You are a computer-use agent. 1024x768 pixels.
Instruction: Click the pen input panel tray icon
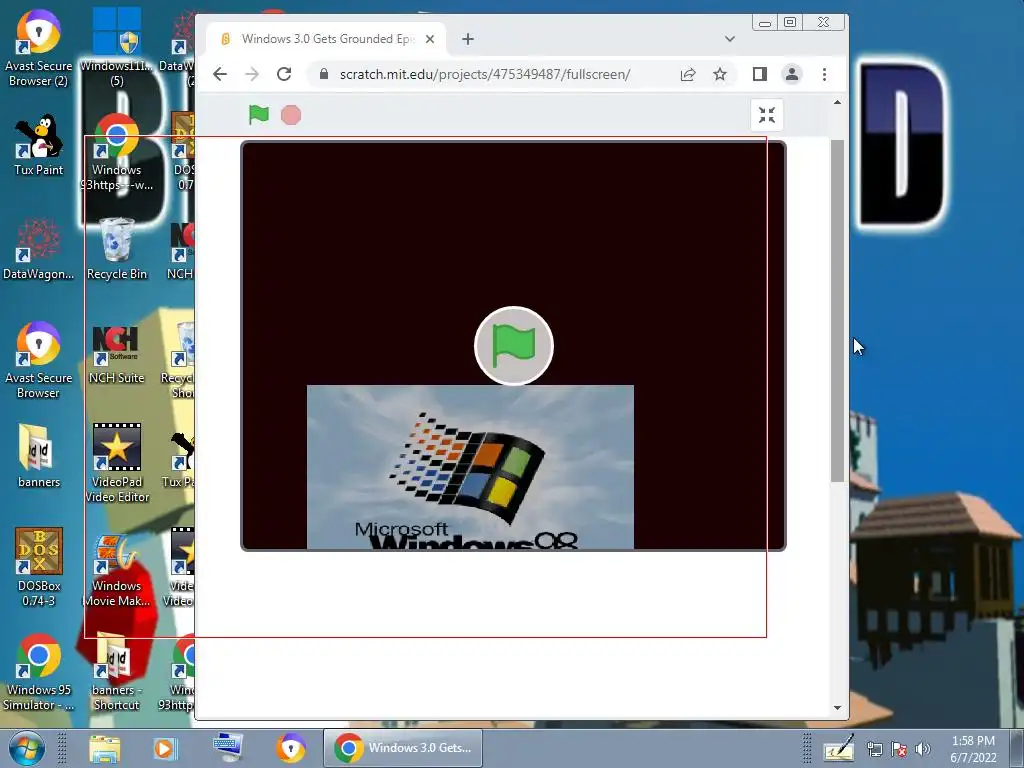pos(839,748)
